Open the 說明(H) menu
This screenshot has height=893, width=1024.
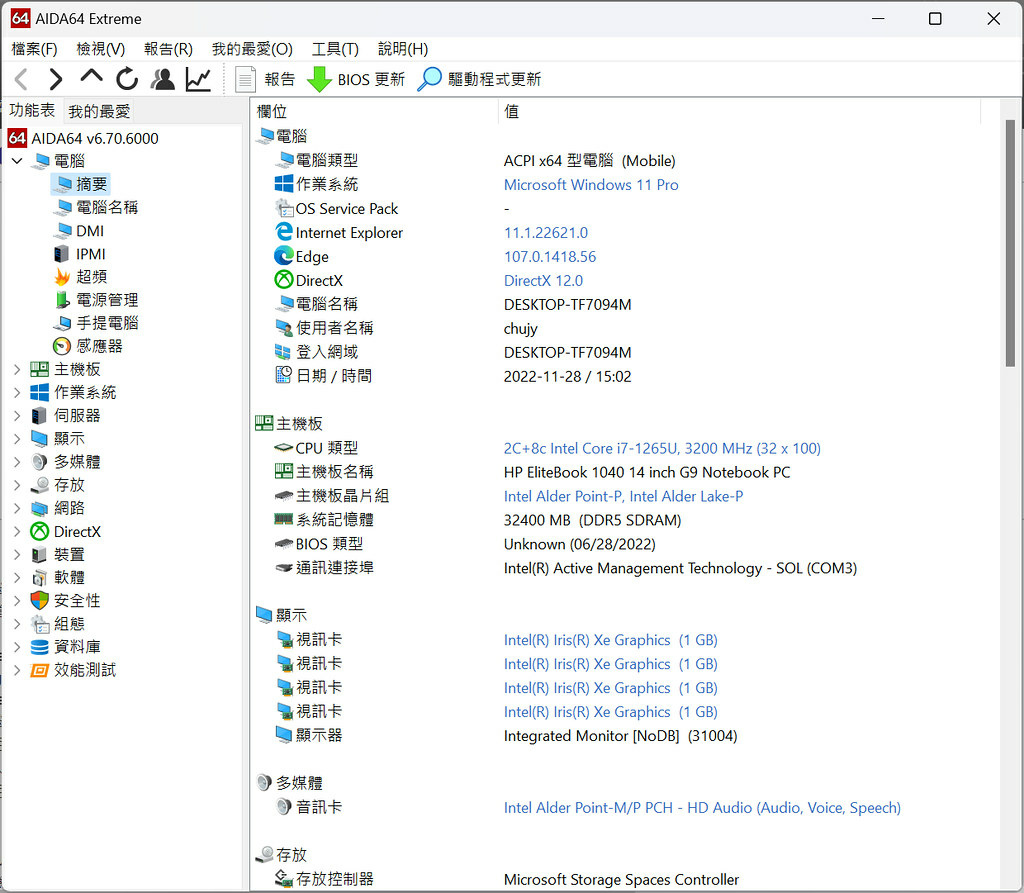[403, 49]
